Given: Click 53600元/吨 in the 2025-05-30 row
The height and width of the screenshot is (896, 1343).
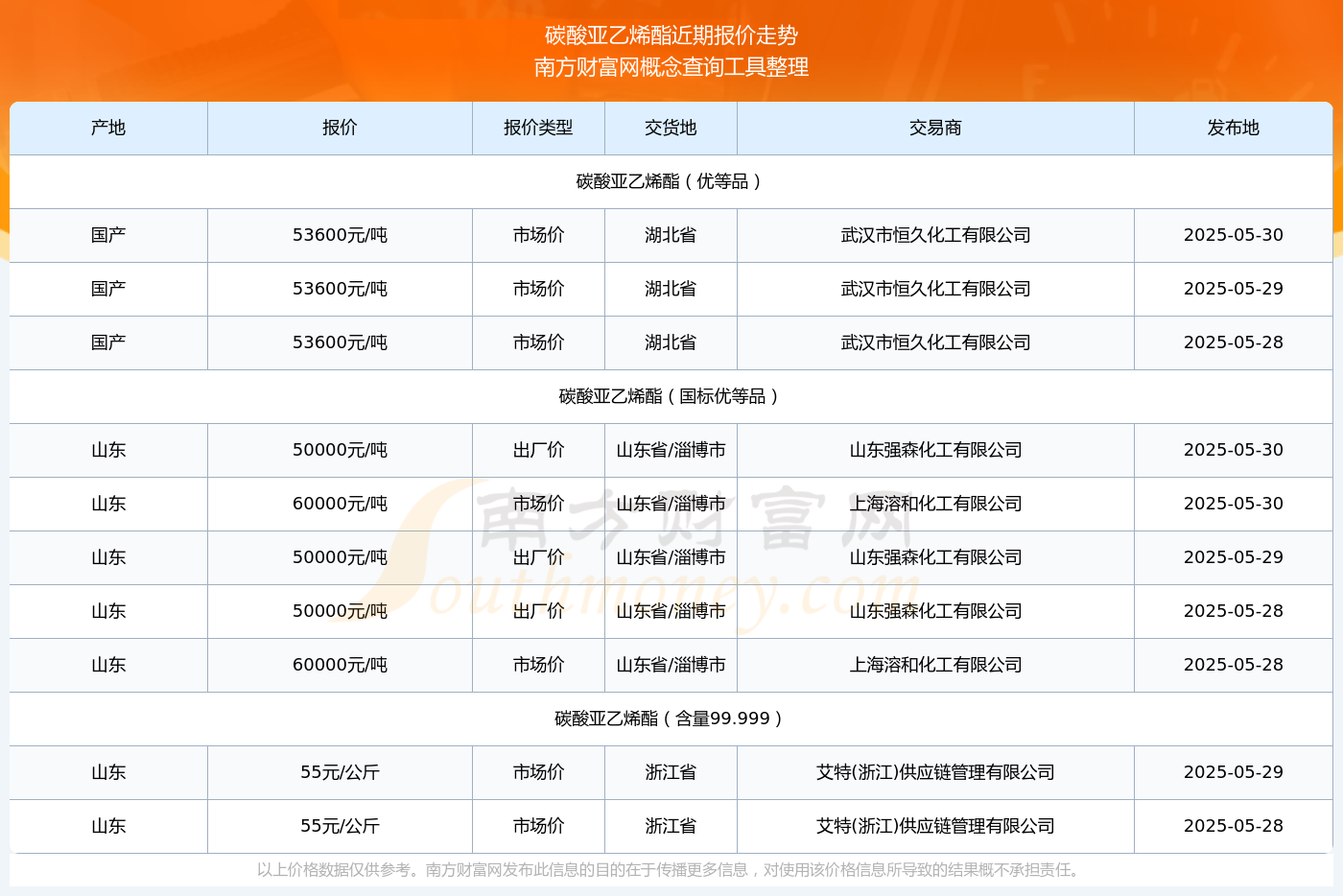Looking at the screenshot, I should tap(340, 235).
